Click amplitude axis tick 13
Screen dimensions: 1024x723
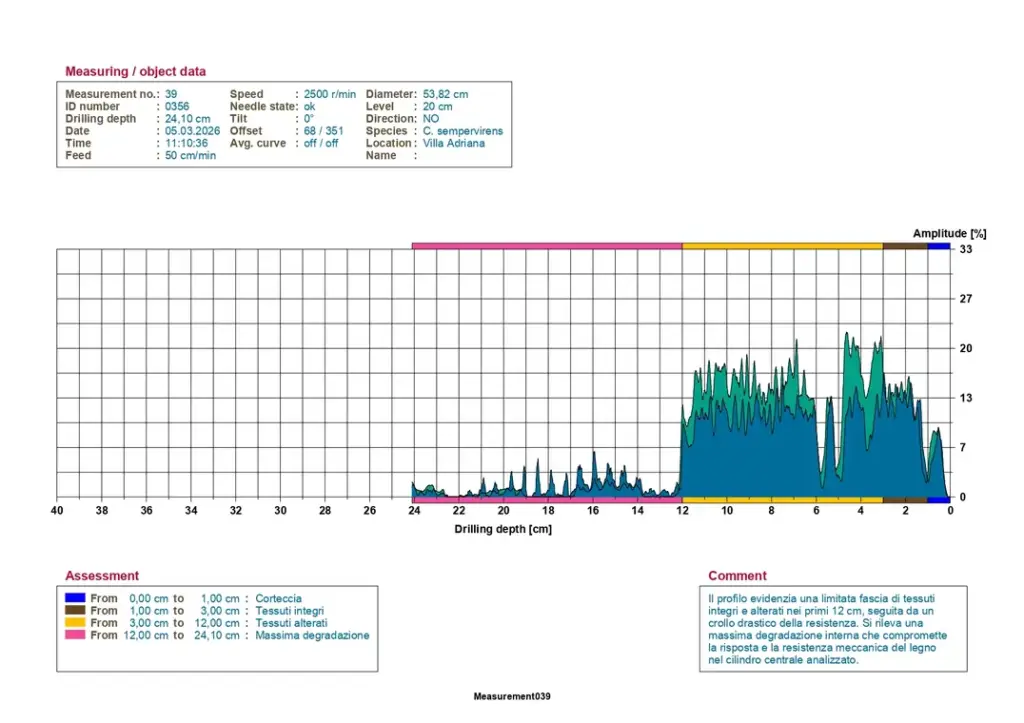965,398
